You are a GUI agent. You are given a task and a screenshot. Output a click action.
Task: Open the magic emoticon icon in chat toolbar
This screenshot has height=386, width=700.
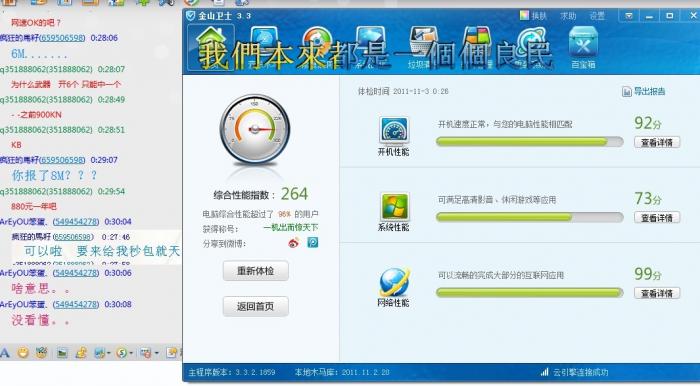click(x=42, y=353)
